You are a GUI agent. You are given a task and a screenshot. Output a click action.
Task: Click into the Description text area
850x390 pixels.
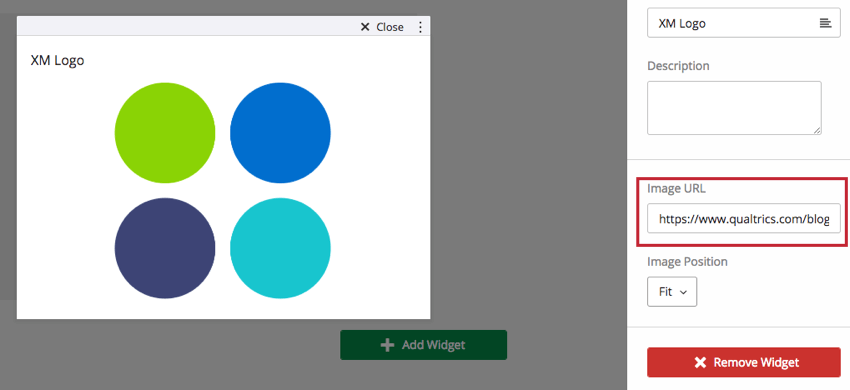(734, 108)
